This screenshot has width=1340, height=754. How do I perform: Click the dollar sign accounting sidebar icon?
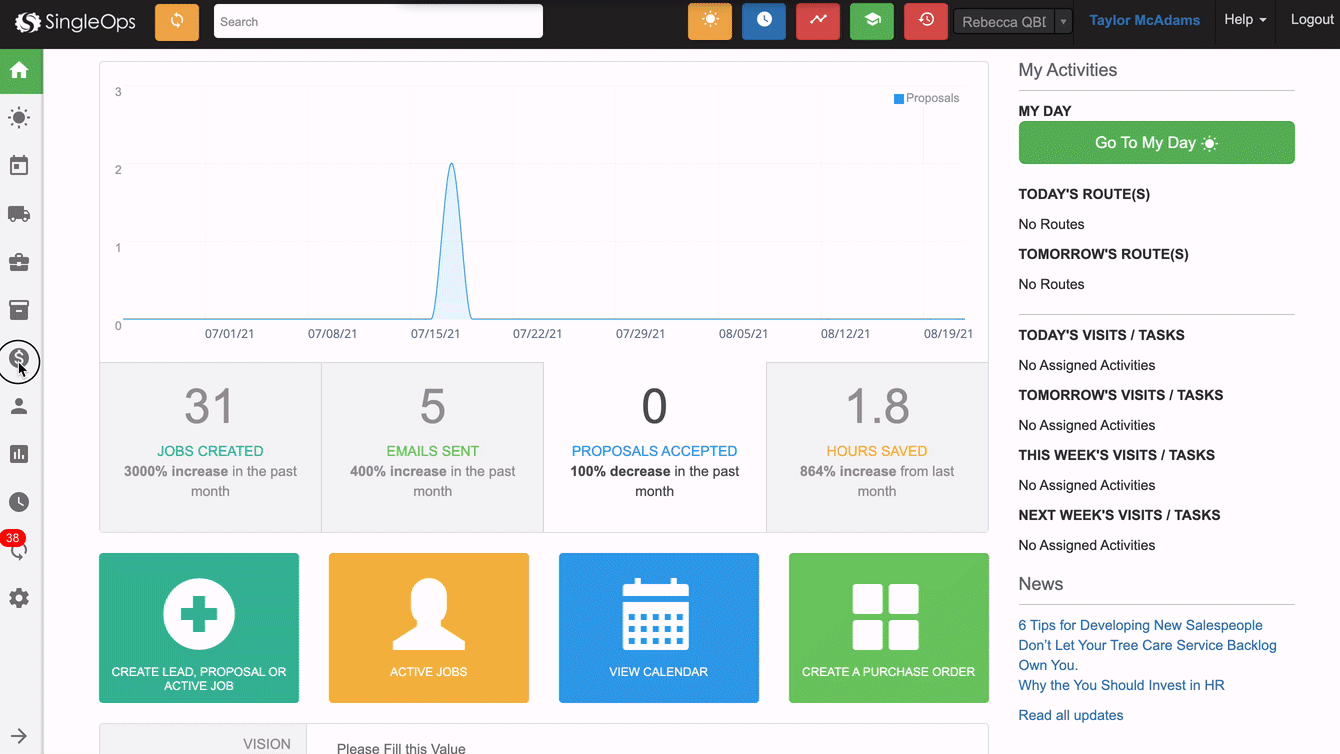tap(19, 358)
